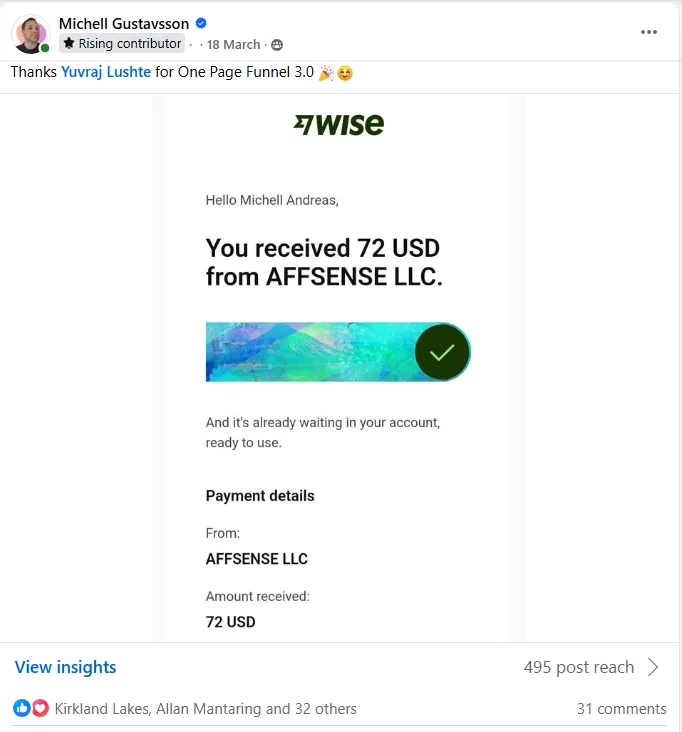The height and width of the screenshot is (732, 682).
Task: Click the red heart reaction icon
Action: point(40,708)
